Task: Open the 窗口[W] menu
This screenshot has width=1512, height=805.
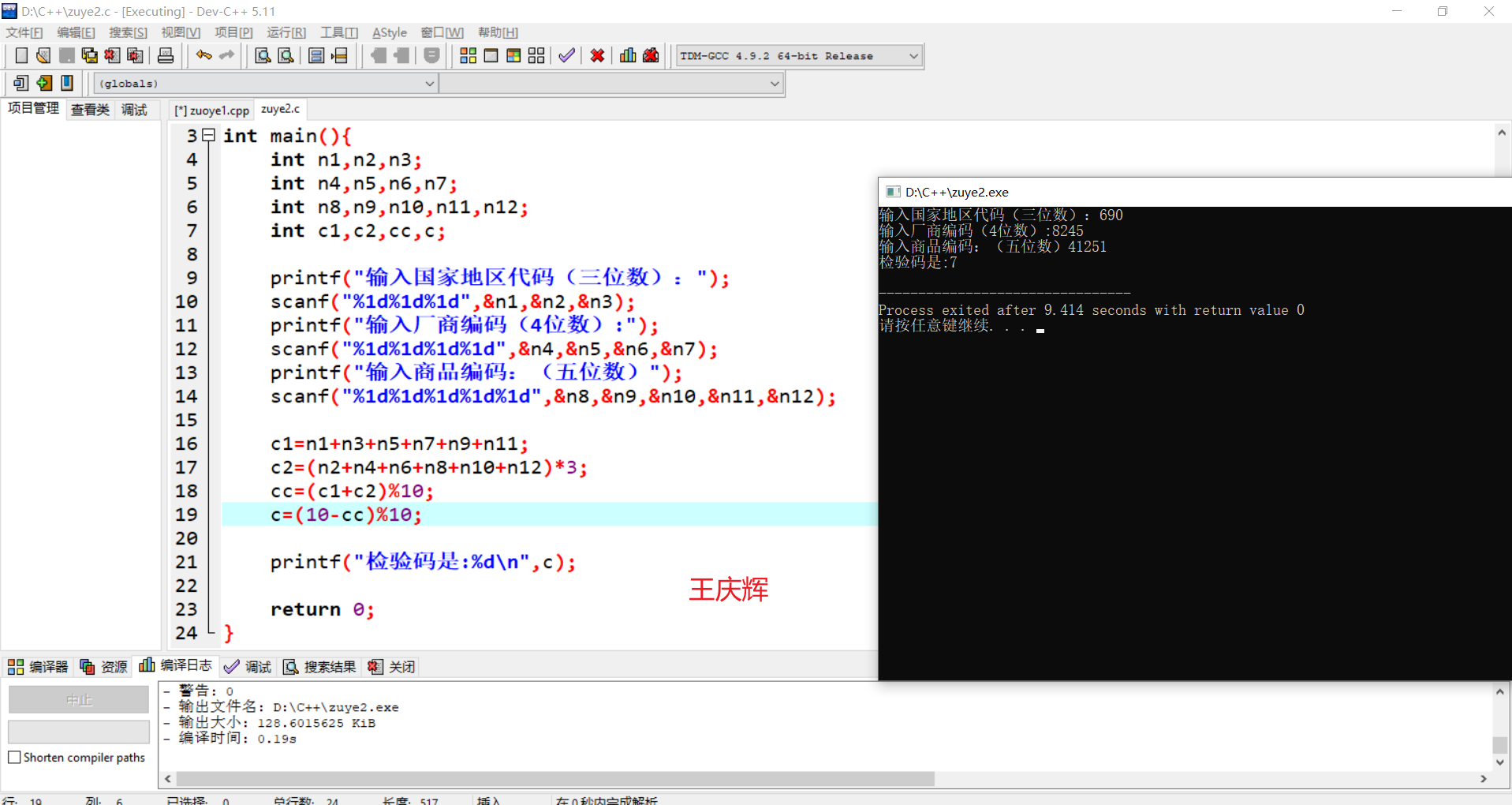Action: click(442, 32)
